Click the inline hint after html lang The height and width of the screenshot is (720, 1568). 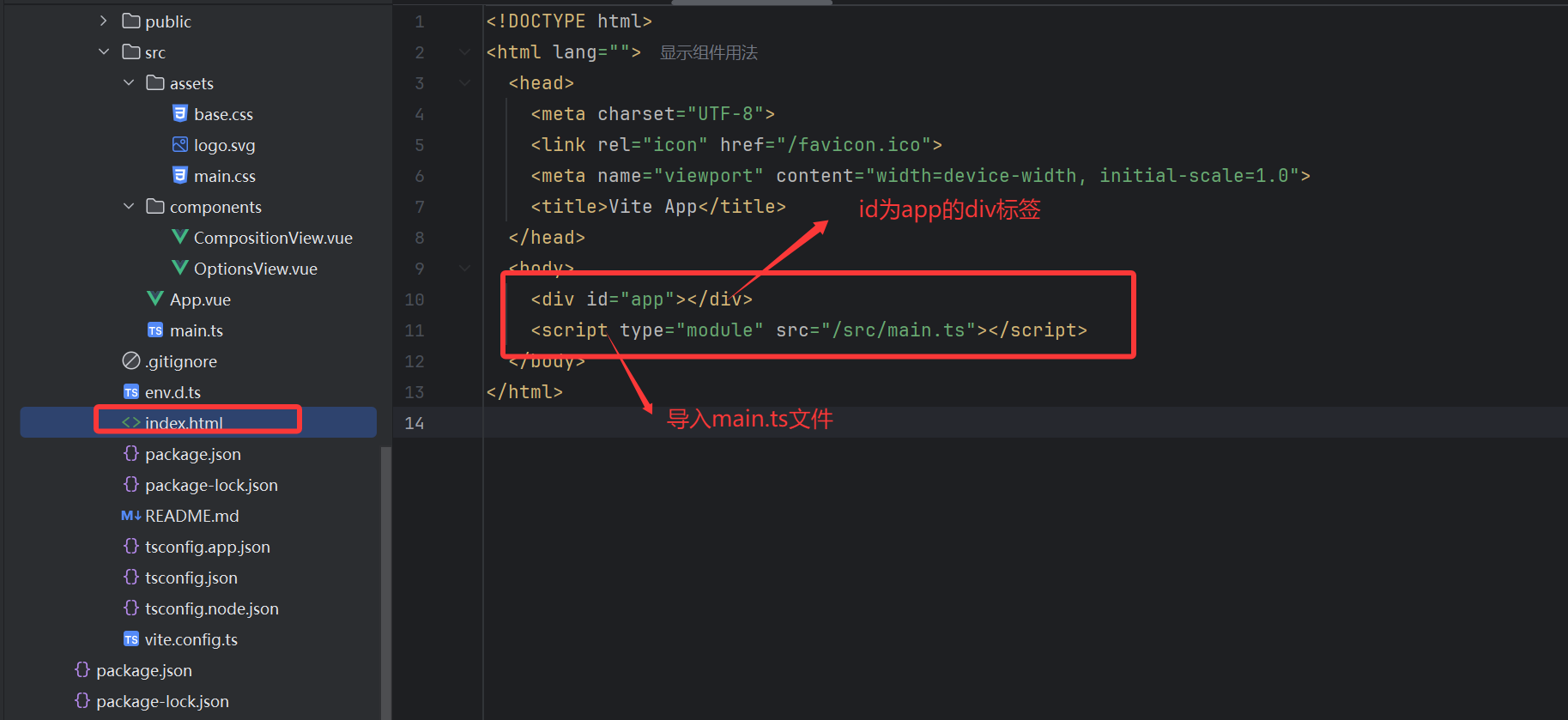tap(708, 52)
